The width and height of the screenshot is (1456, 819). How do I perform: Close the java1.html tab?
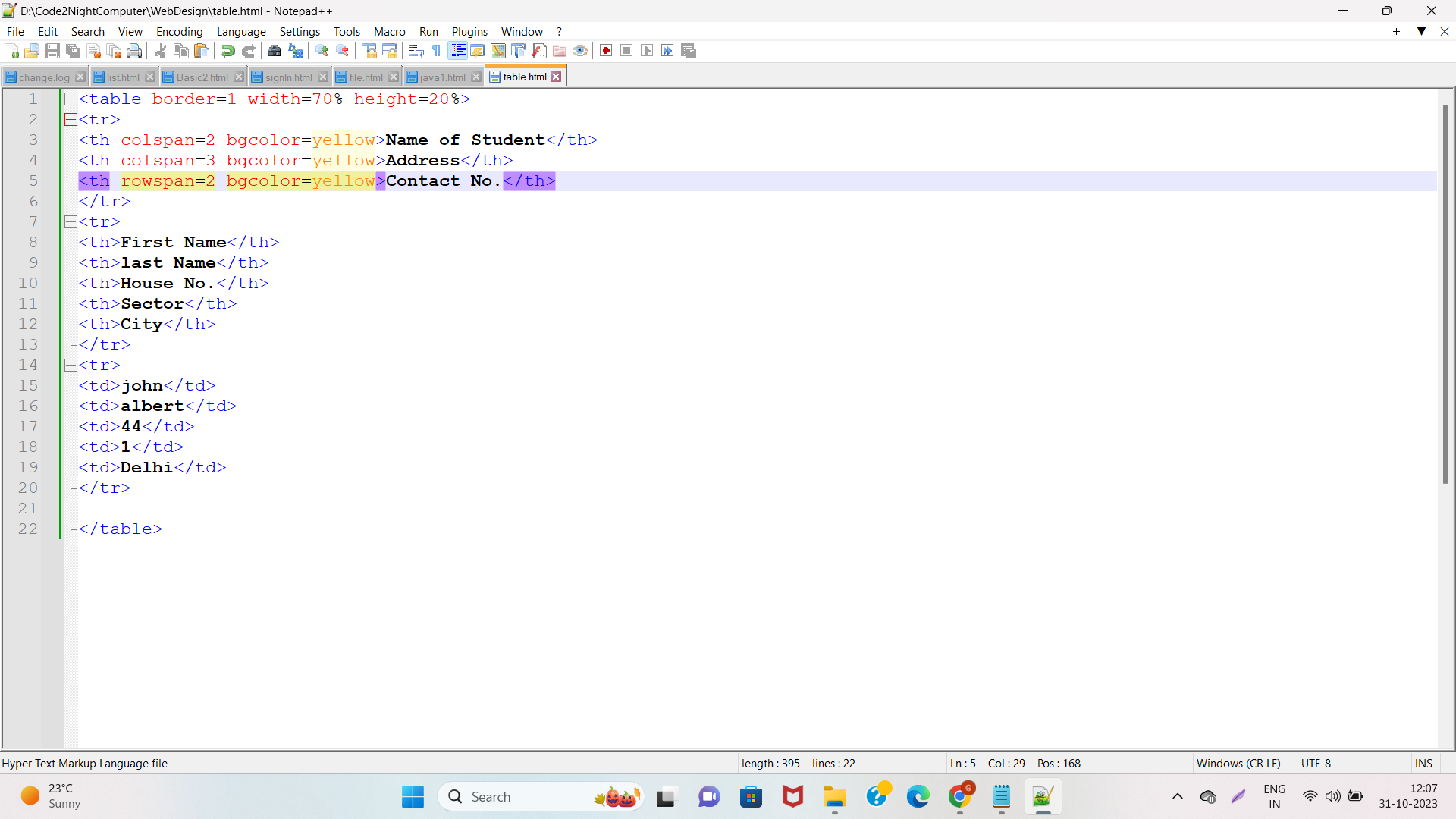pos(476,76)
